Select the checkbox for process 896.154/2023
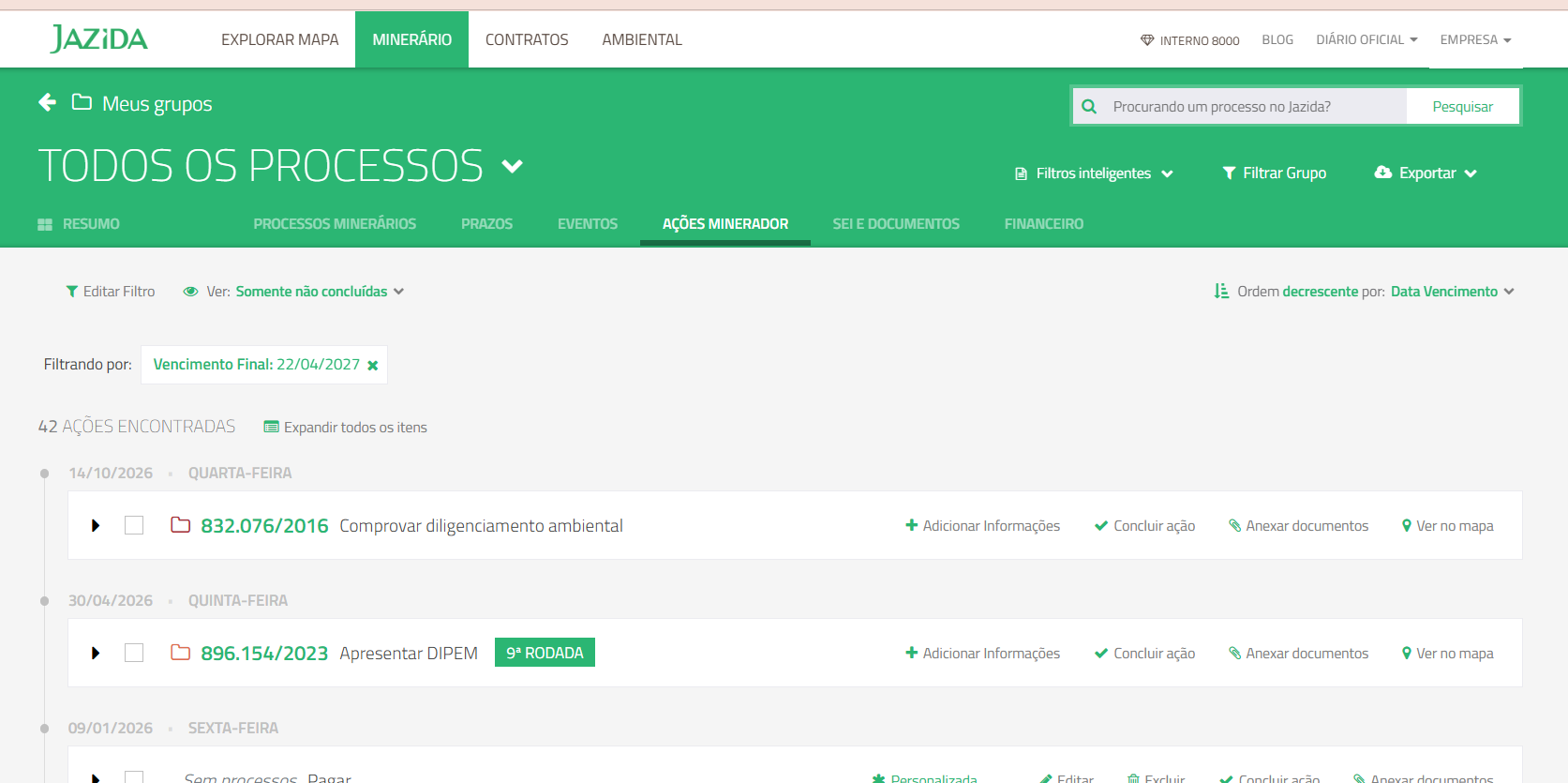Screen dimensions: 1568x783 (134, 653)
